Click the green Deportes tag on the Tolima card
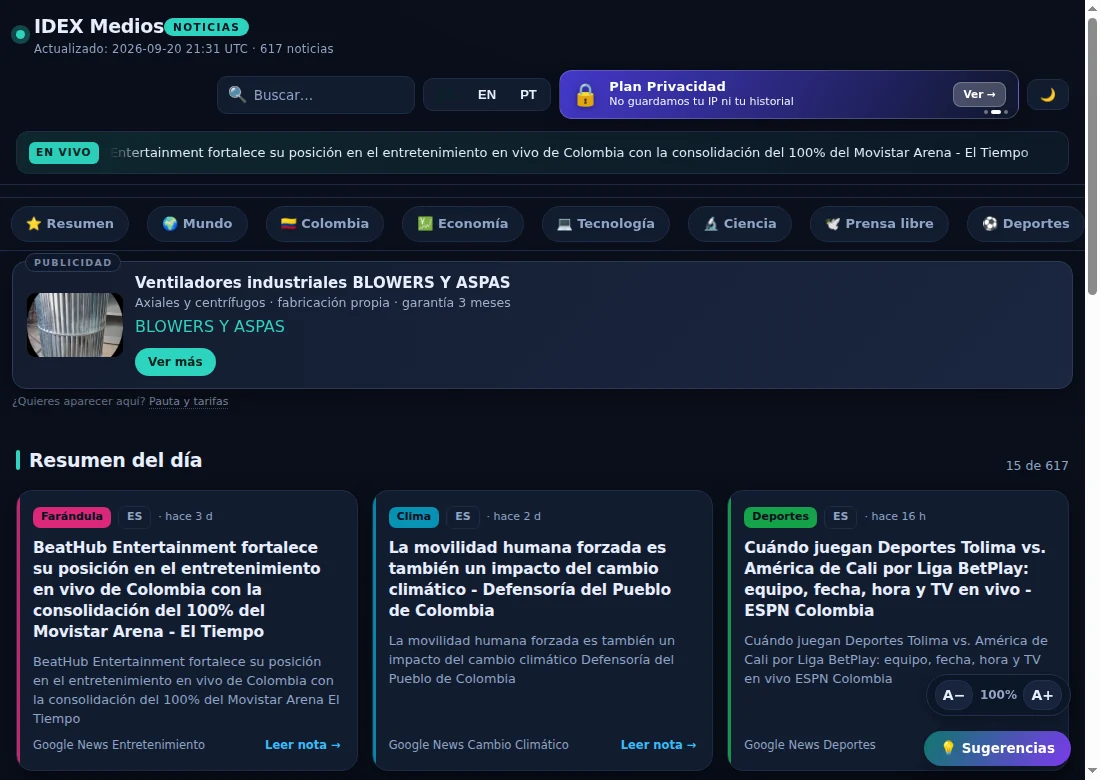This screenshot has height=780, width=1100. pos(780,516)
